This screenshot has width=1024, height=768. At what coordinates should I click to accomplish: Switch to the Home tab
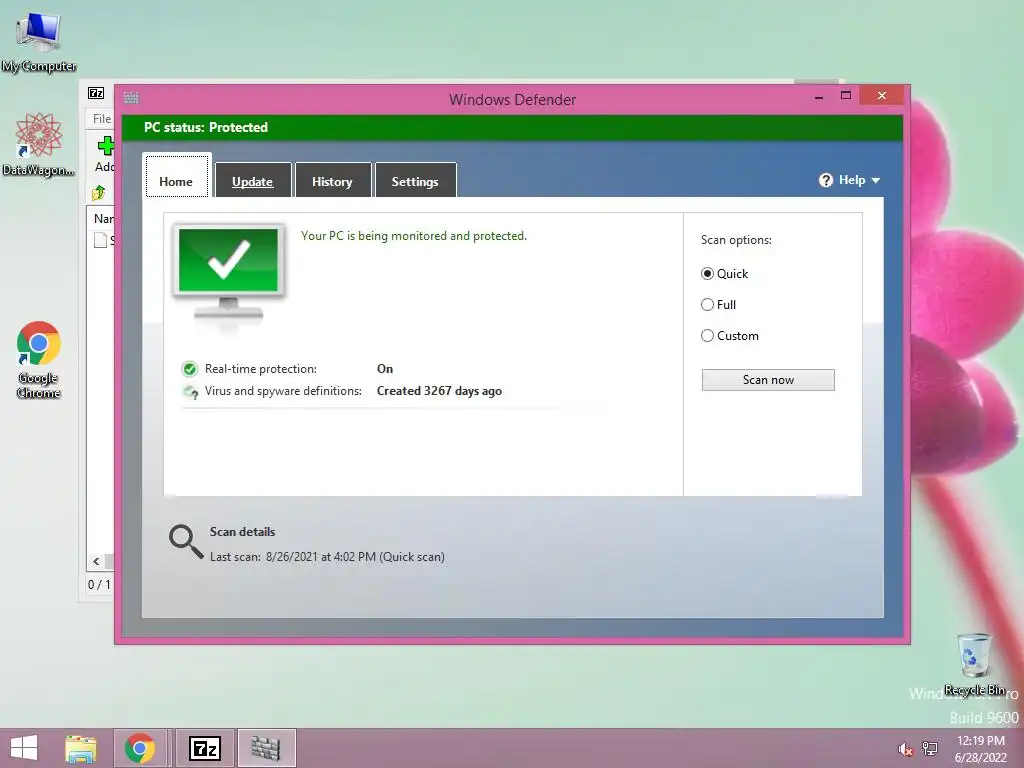click(x=176, y=178)
